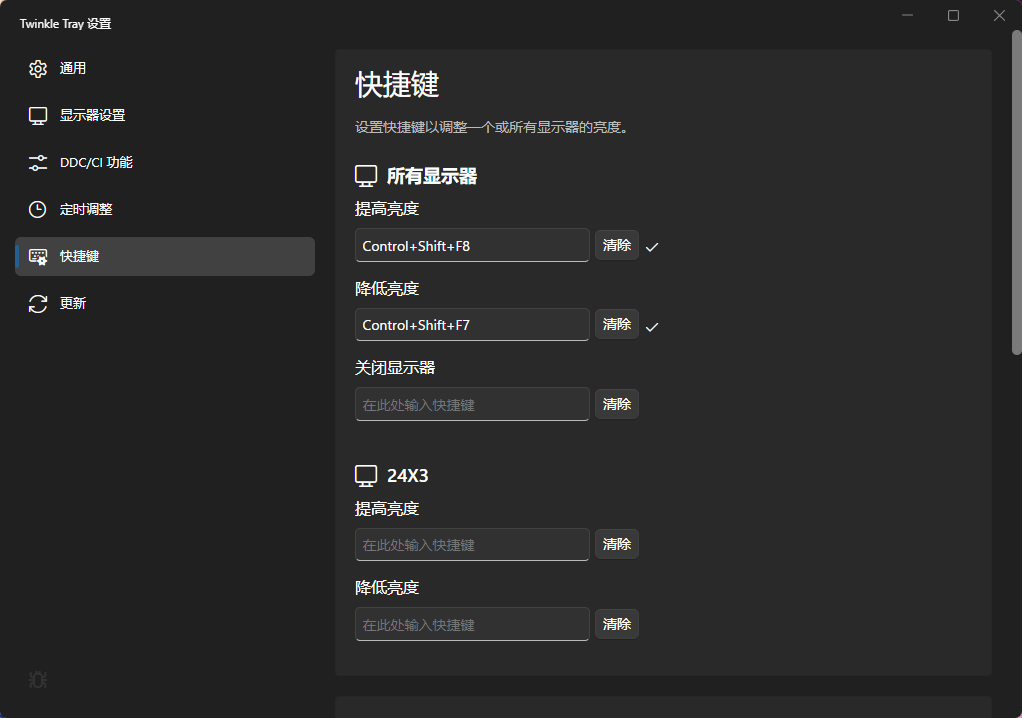The height and width of the screenshot is (718, 1022).
Task: Select the keyboard icon beside 快捷键
Action: click(x=38, y=256)
